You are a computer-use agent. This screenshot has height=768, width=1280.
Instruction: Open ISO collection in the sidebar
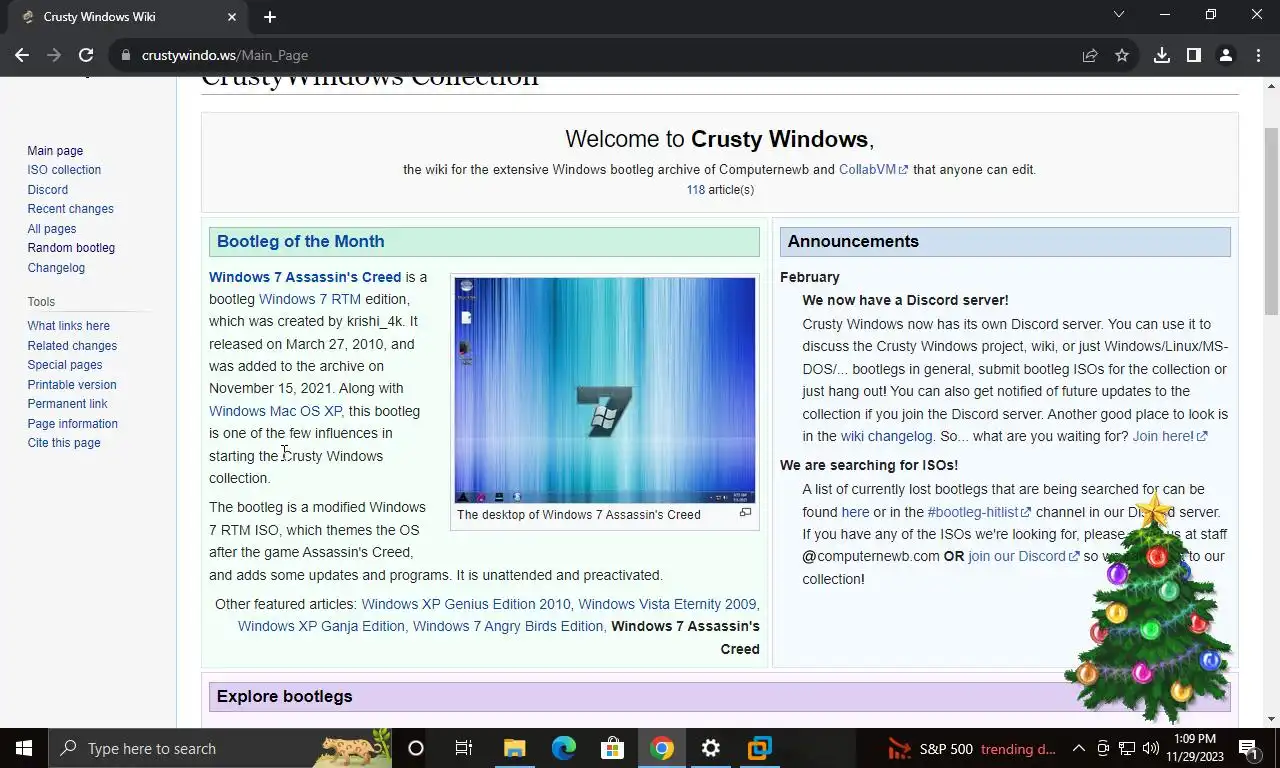click(x=64, y=170)
